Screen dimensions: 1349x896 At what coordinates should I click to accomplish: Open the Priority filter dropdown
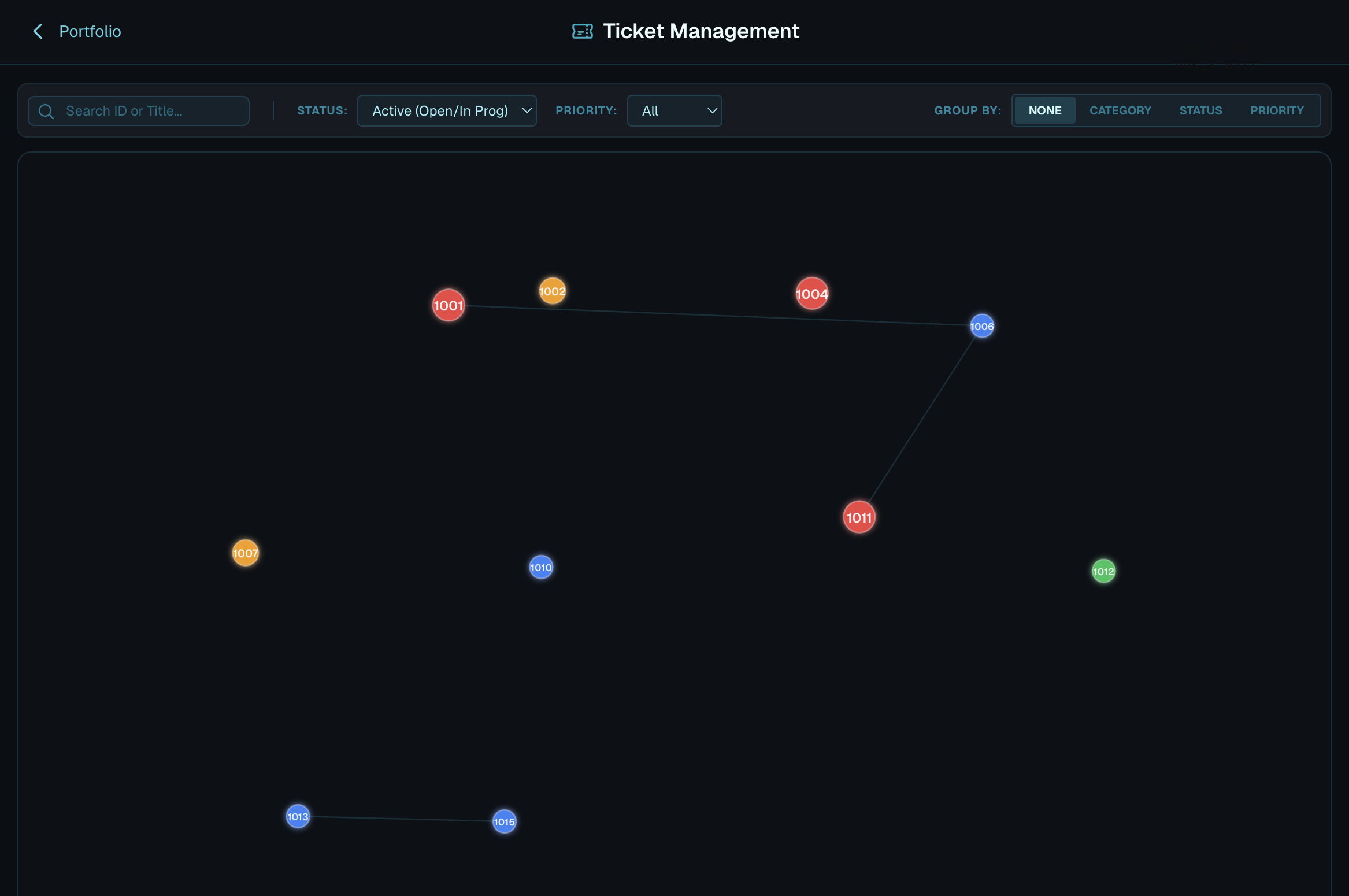coord(674,111)
